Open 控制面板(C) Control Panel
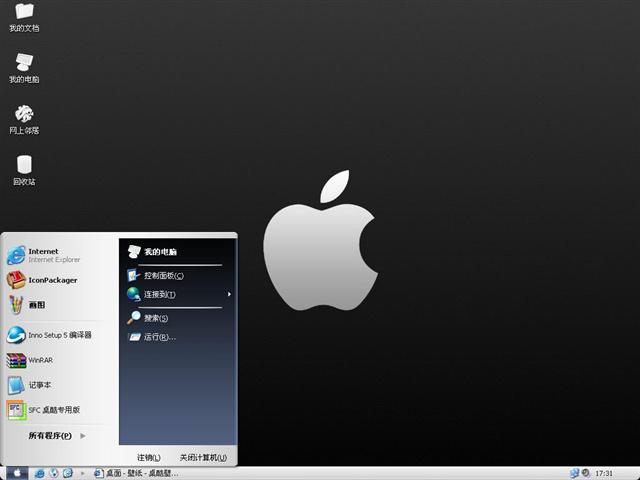 pos(162,275)
